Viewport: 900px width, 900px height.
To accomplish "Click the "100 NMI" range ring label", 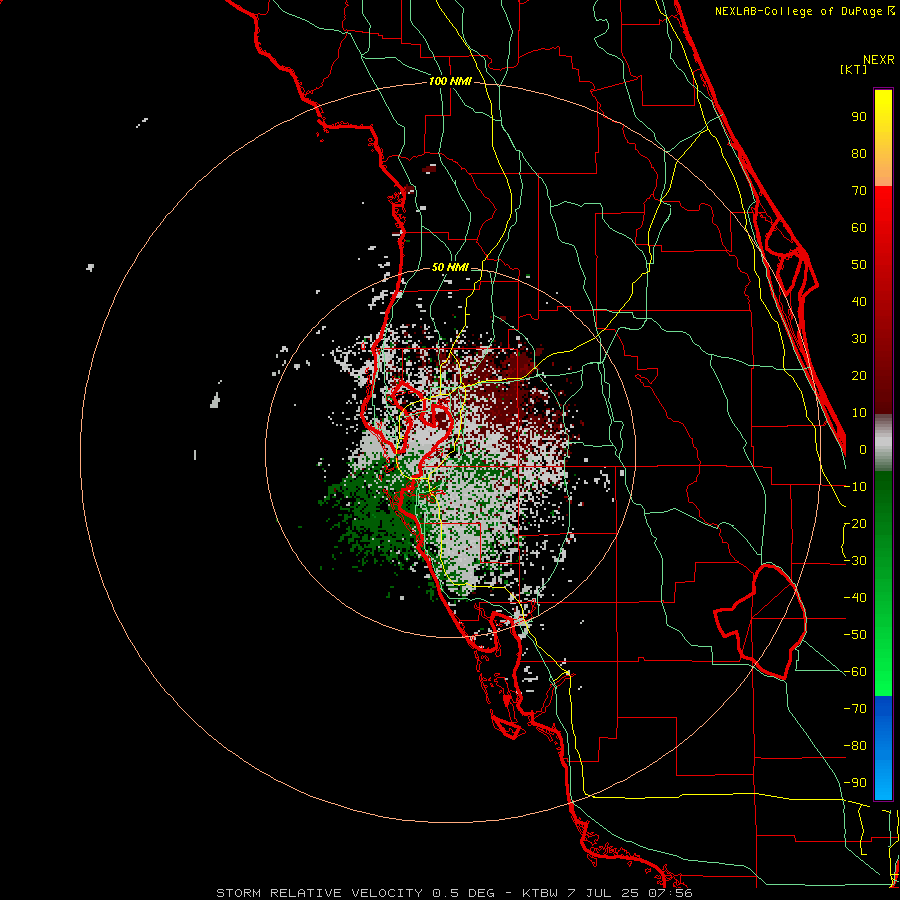I will click(x=450, y=82).
